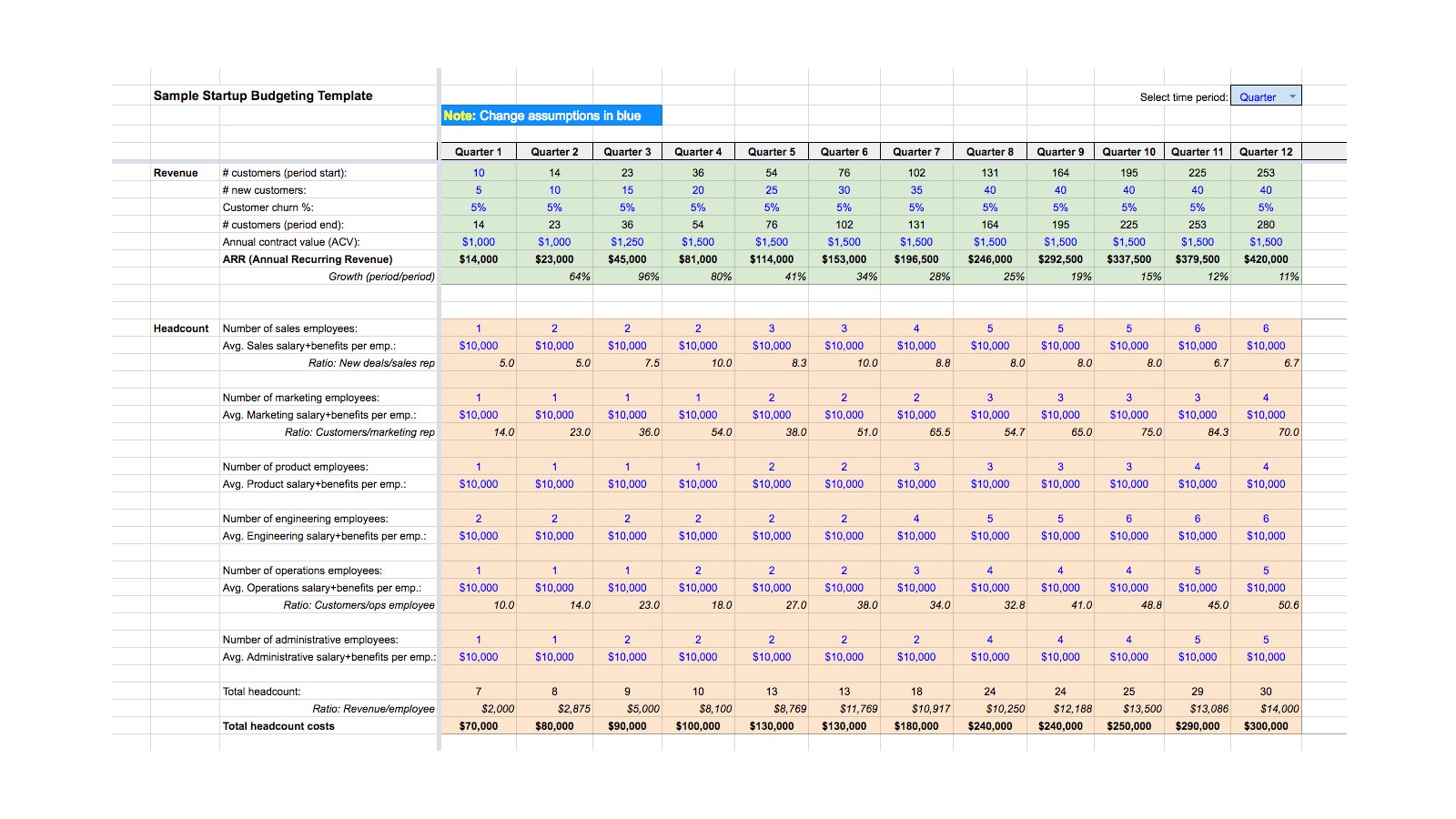Select the 'Sample Startup Budgeting Template' title cell
The width and height of the screenshot is (1456, 819).
263,96
